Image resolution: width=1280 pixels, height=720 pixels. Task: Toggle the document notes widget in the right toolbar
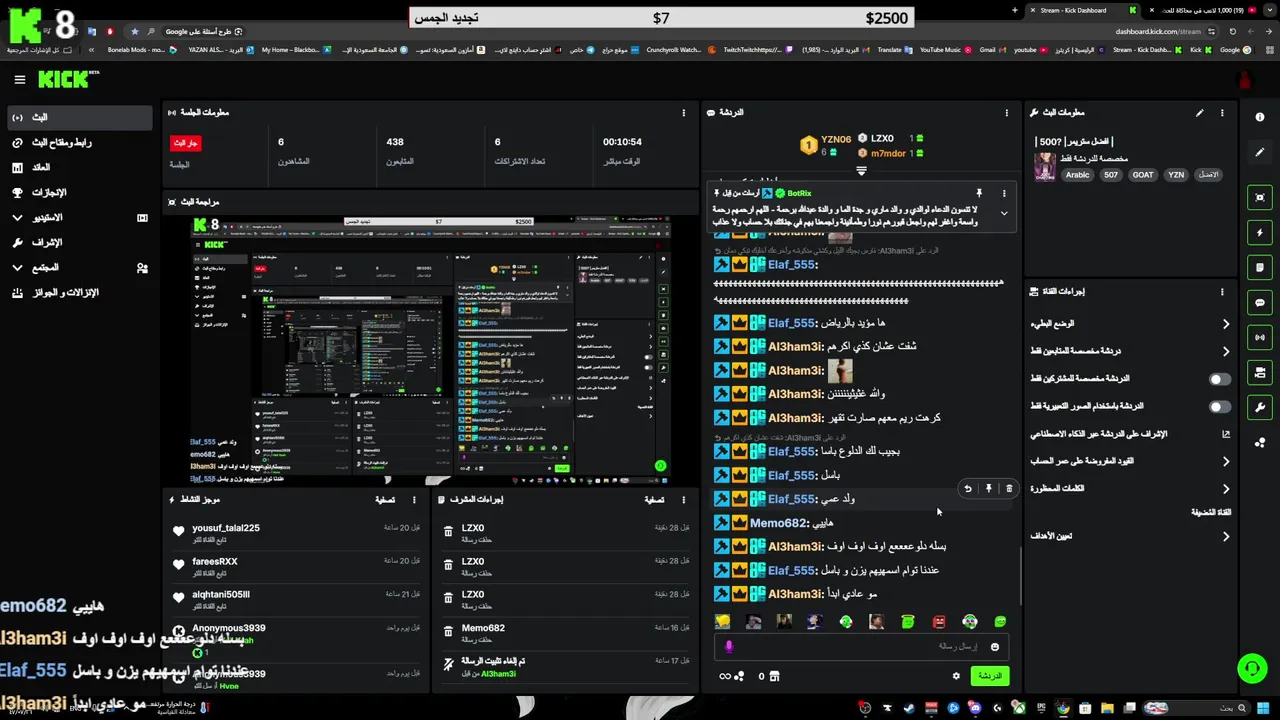pyautogui.click(x=1259, y=268)
